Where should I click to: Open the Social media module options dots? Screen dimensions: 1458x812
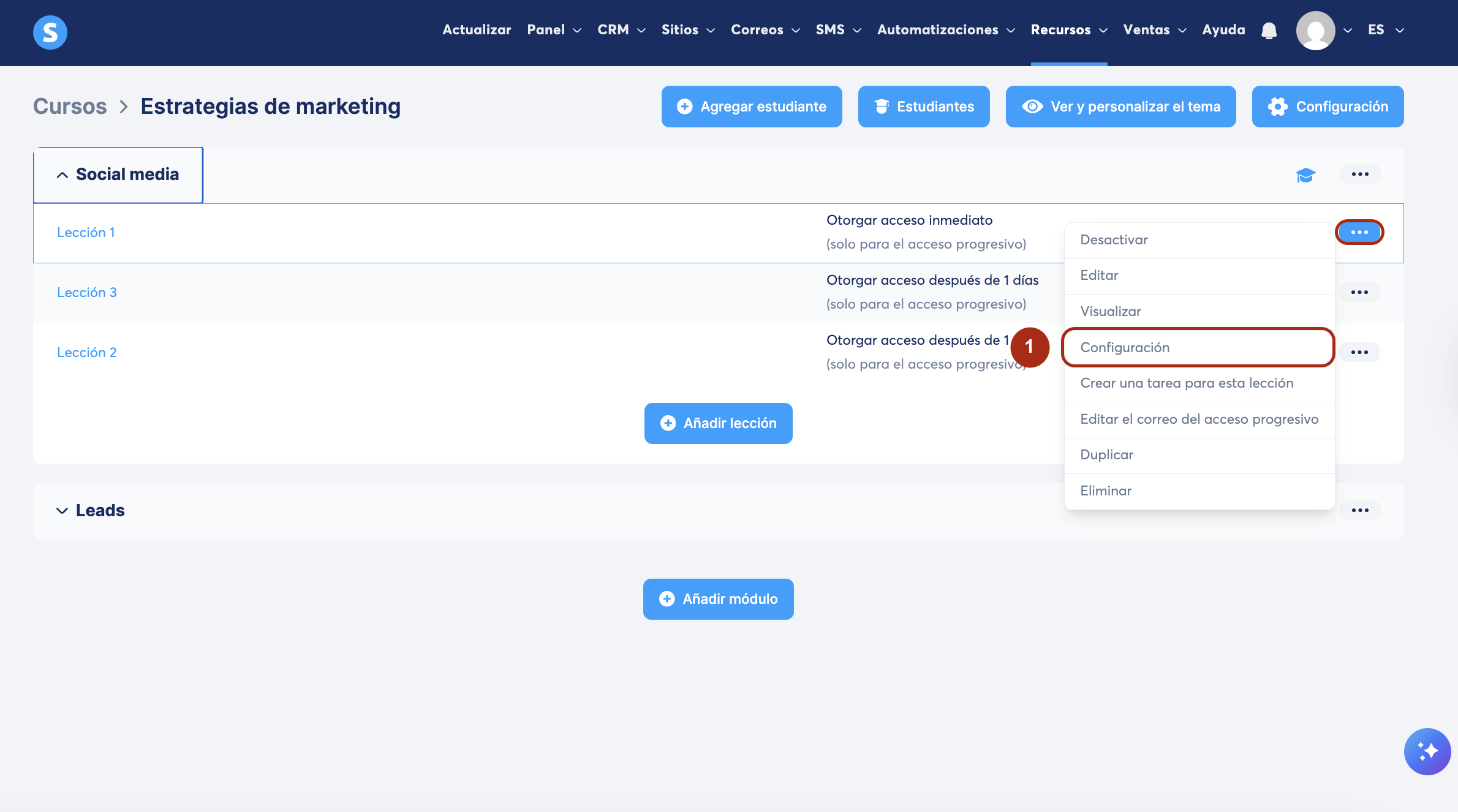(x=1359, y=175)
